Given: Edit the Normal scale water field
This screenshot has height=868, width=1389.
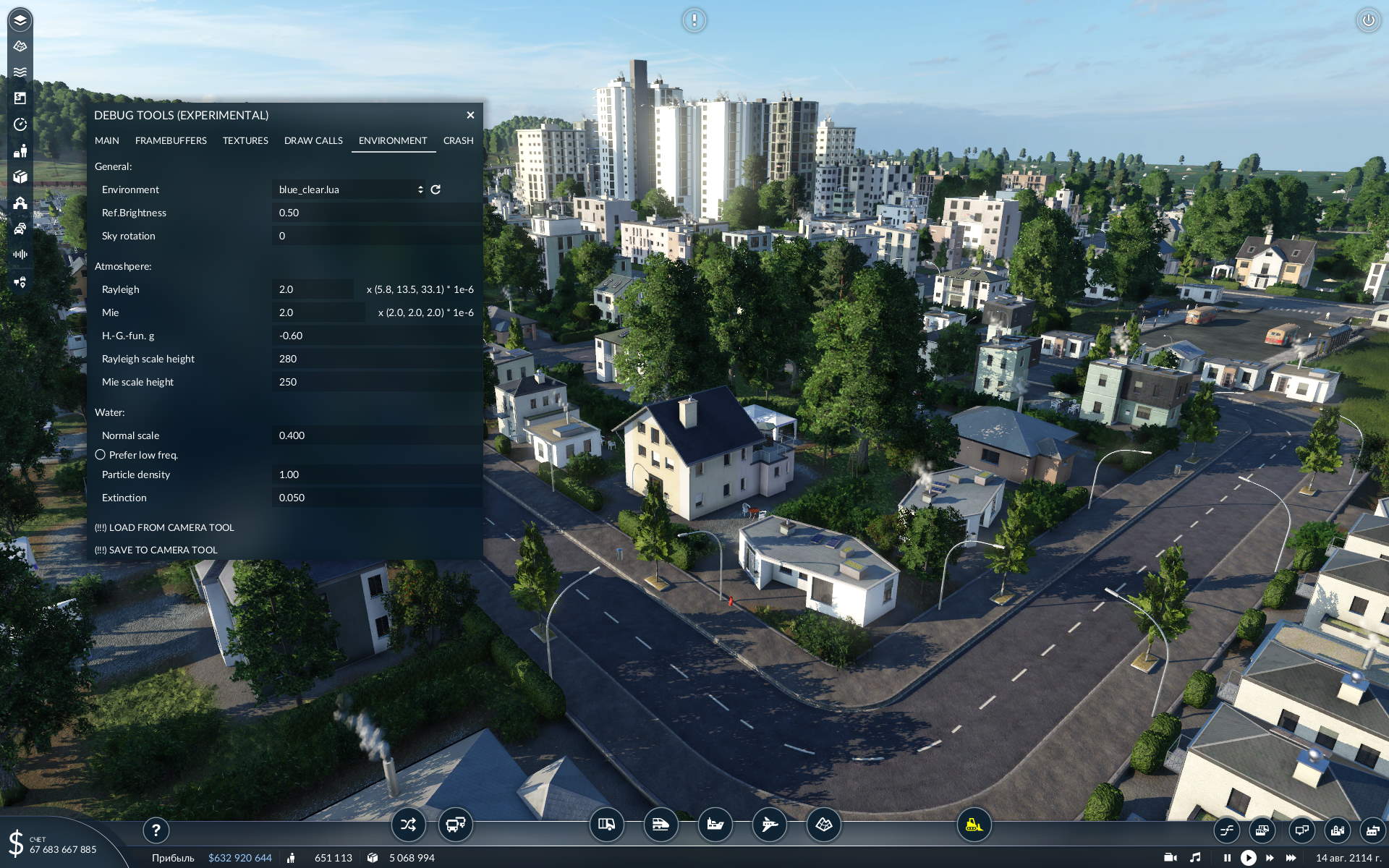Looking at the screenshot, I should coord(376,435).
